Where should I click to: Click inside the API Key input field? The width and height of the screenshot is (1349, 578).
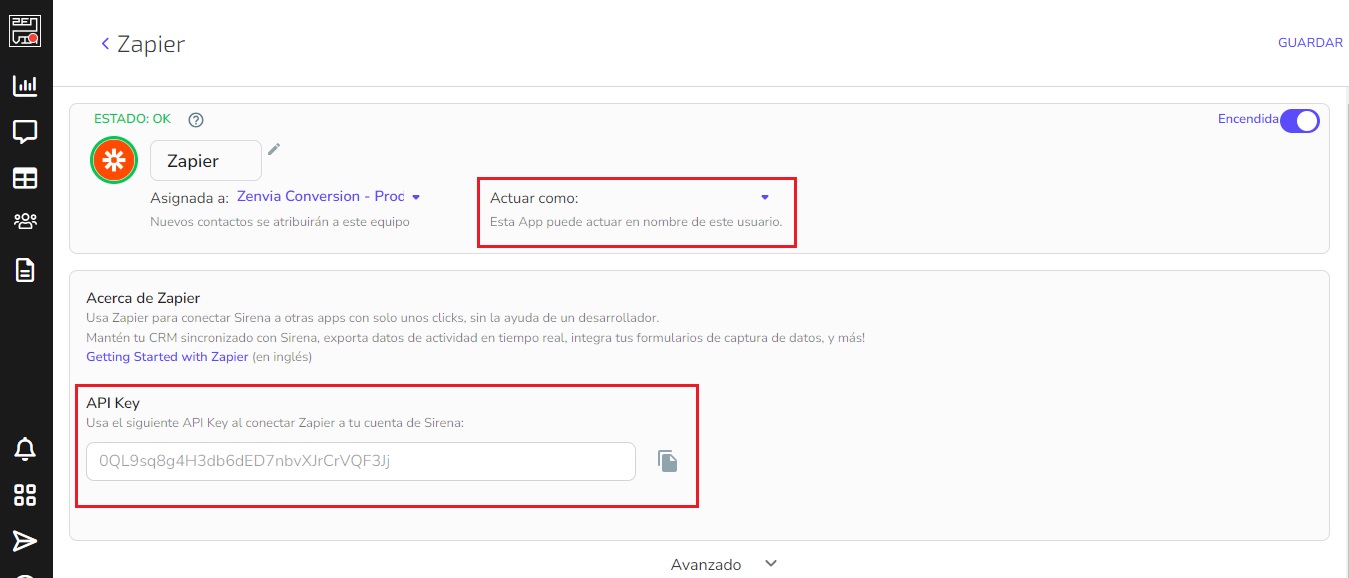(x=360, y=461)
